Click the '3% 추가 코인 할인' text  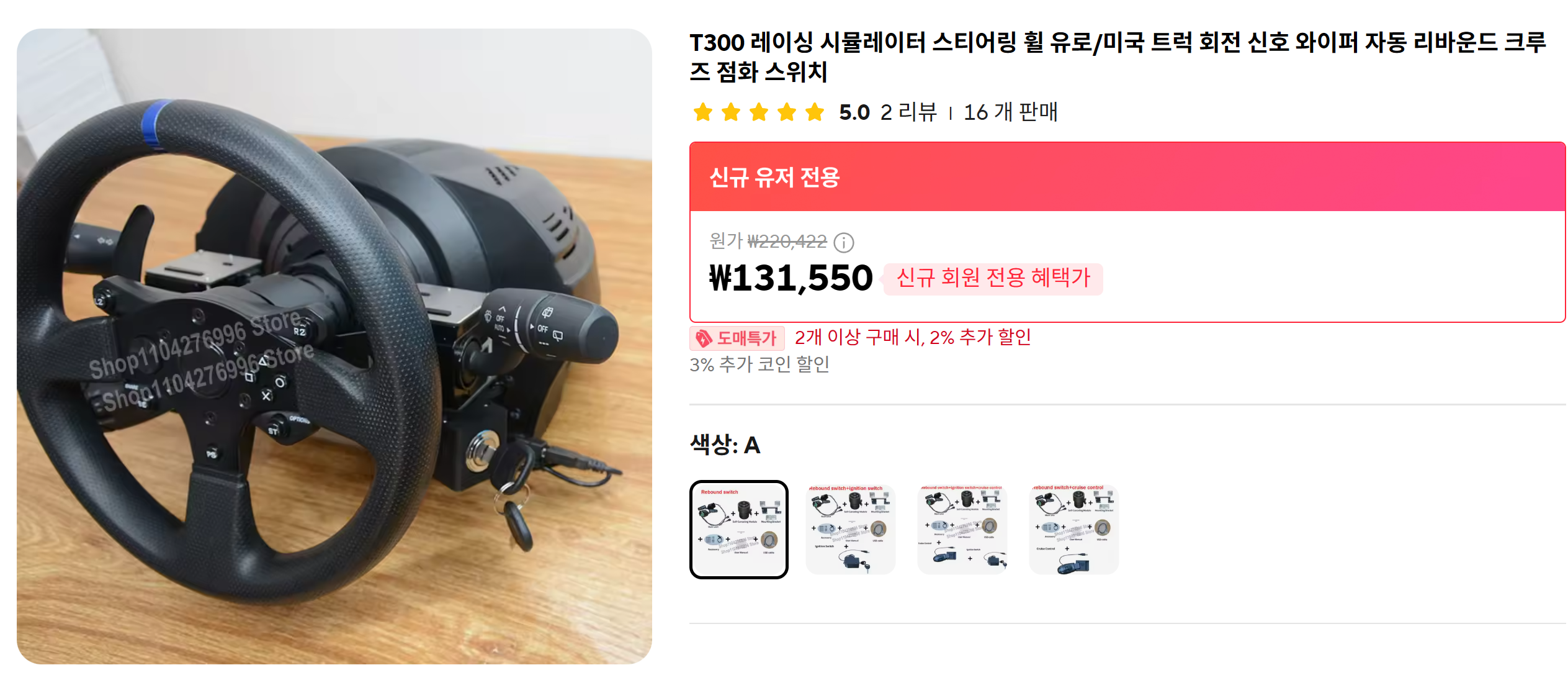pos(759,364)
